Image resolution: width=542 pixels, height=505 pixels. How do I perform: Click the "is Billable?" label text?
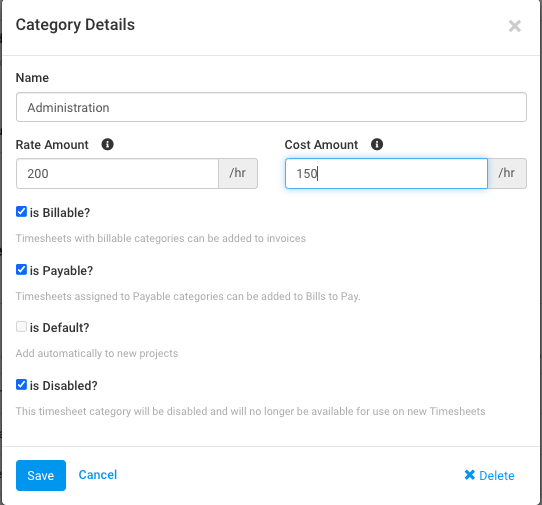click(x=60, y=213)
